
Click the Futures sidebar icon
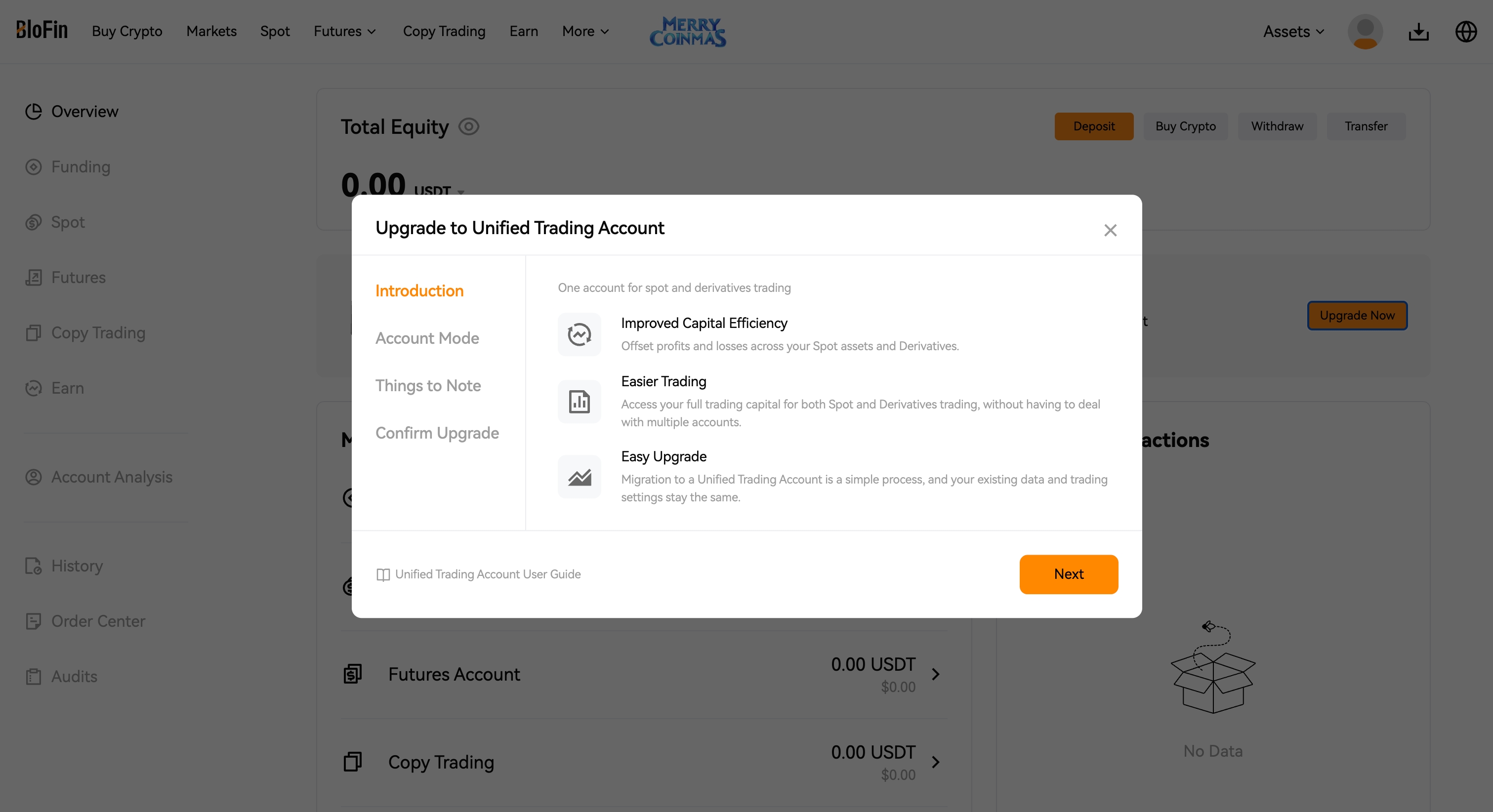tap(34, 278)
